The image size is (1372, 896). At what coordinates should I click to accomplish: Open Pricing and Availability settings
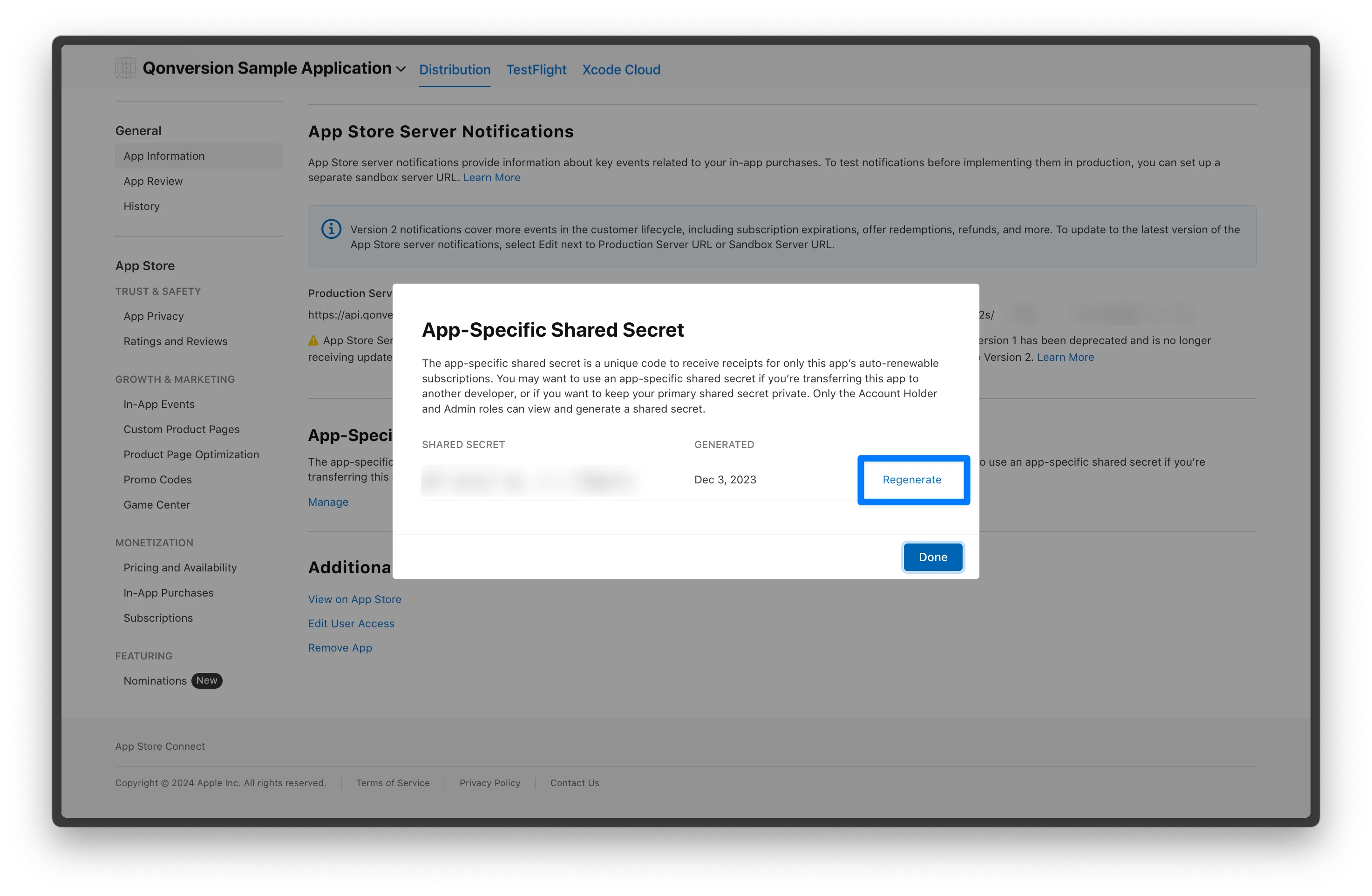180,567
